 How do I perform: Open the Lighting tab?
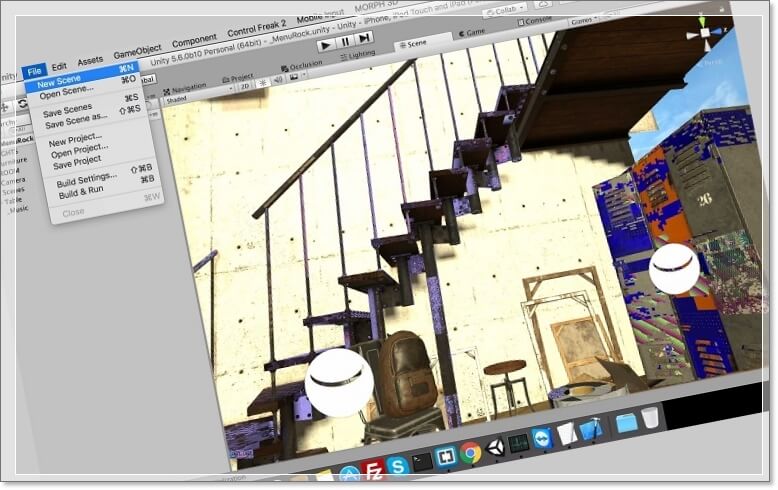point(358,55)
